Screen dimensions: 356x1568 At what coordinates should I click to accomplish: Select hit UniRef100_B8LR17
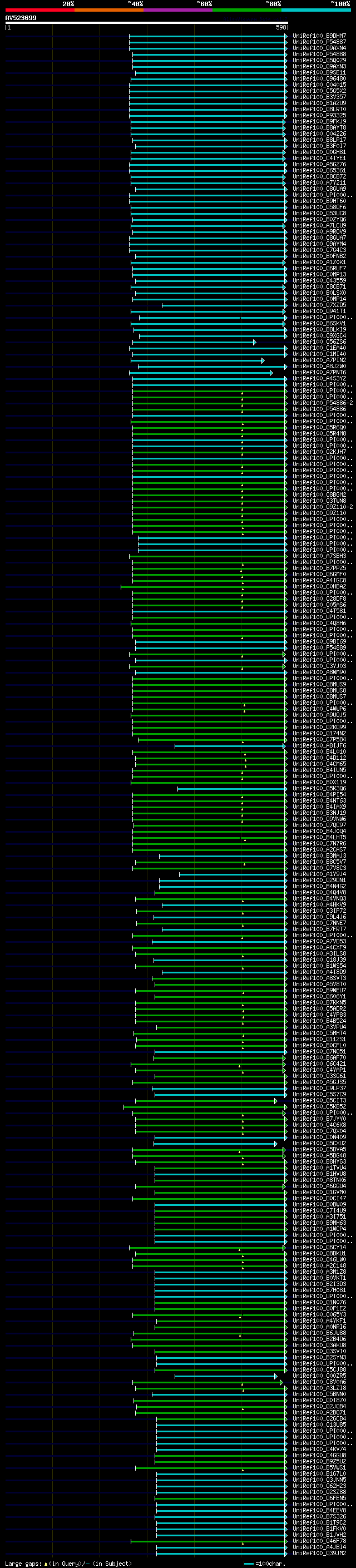(x=319, y=140)
